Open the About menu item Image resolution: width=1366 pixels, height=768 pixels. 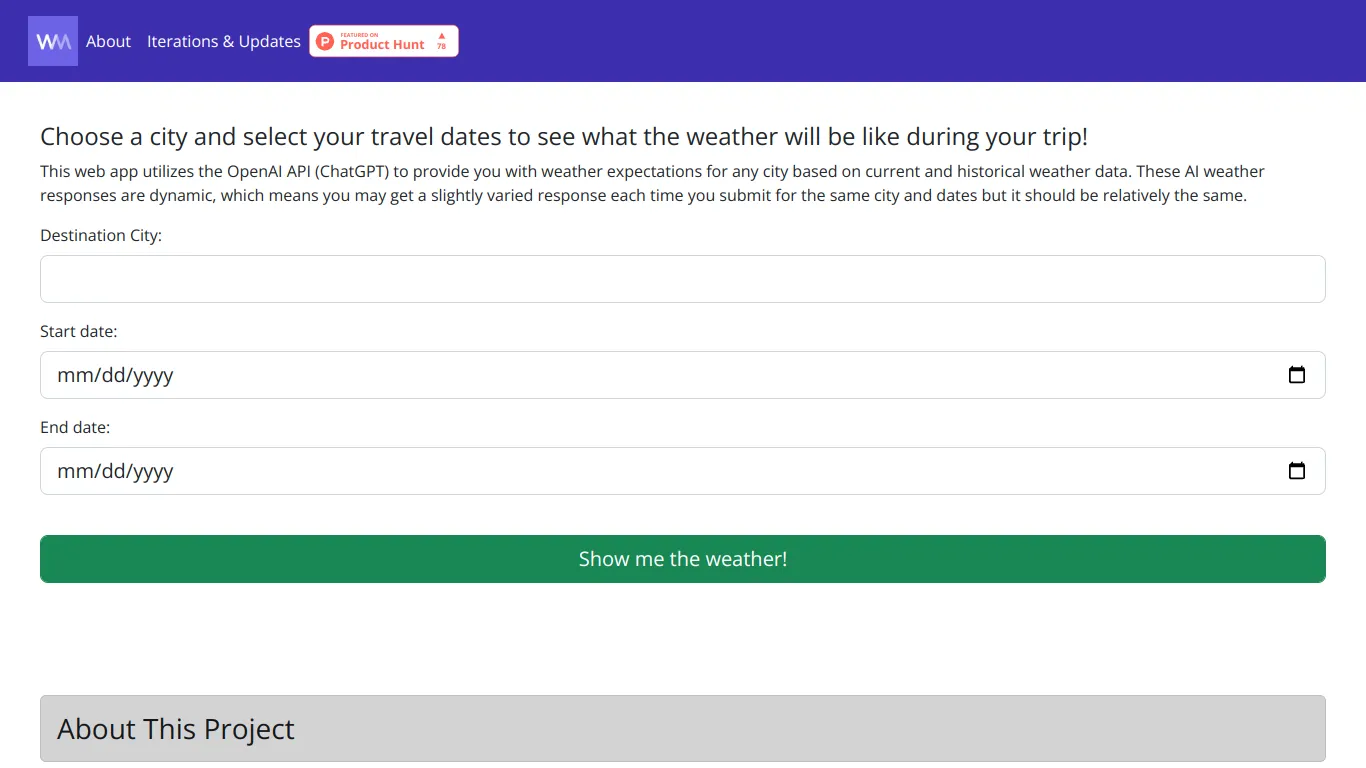point(107,41)
